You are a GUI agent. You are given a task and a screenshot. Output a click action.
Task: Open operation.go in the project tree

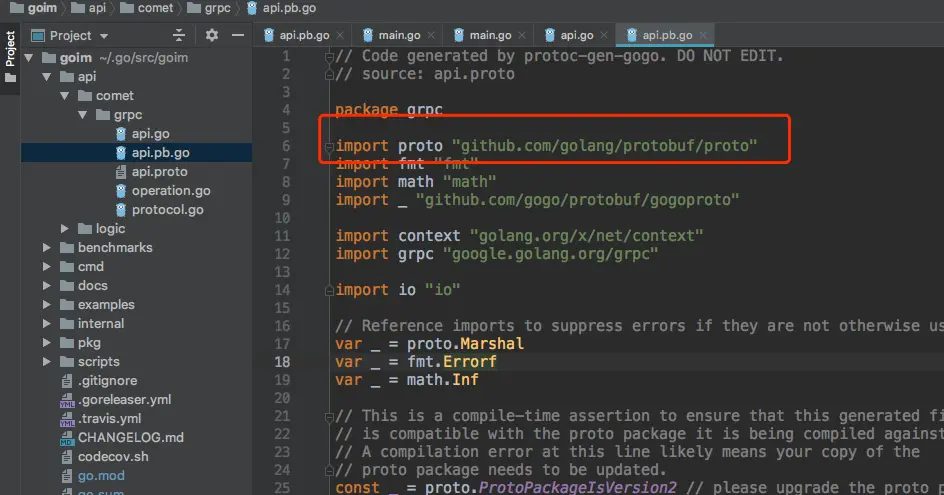click(x=171, y=191)
